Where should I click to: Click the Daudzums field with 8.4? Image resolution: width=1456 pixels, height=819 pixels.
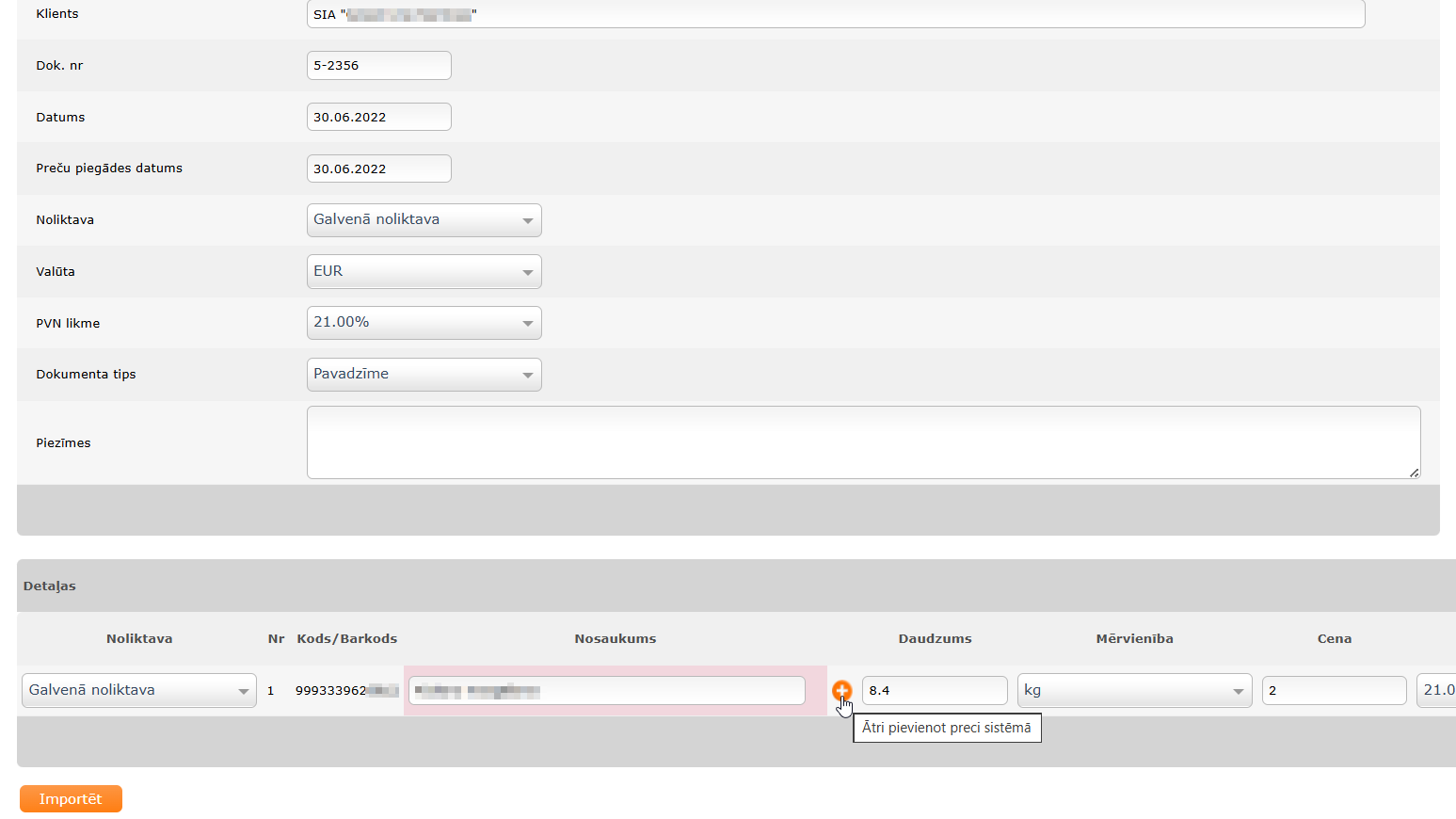coord(935,690)
